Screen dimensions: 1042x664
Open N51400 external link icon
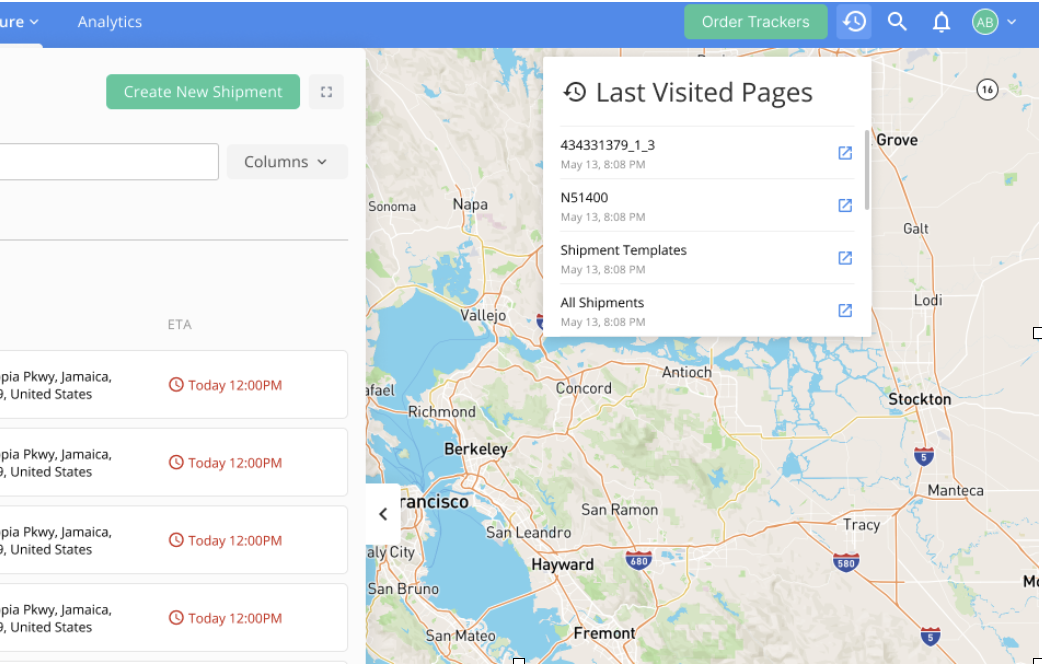845,205
